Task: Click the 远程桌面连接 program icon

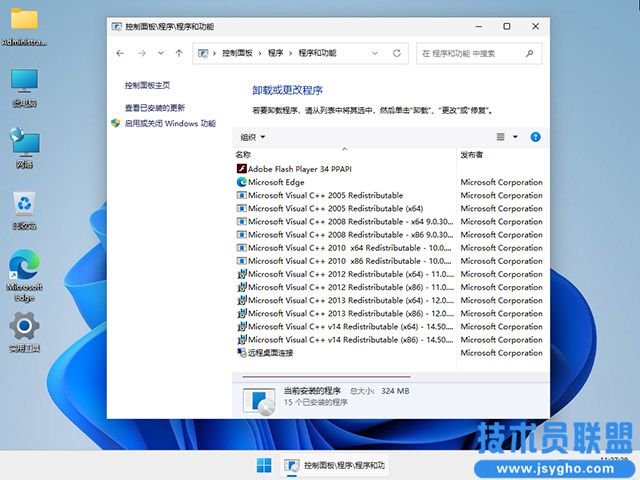Action: (242, 352)
